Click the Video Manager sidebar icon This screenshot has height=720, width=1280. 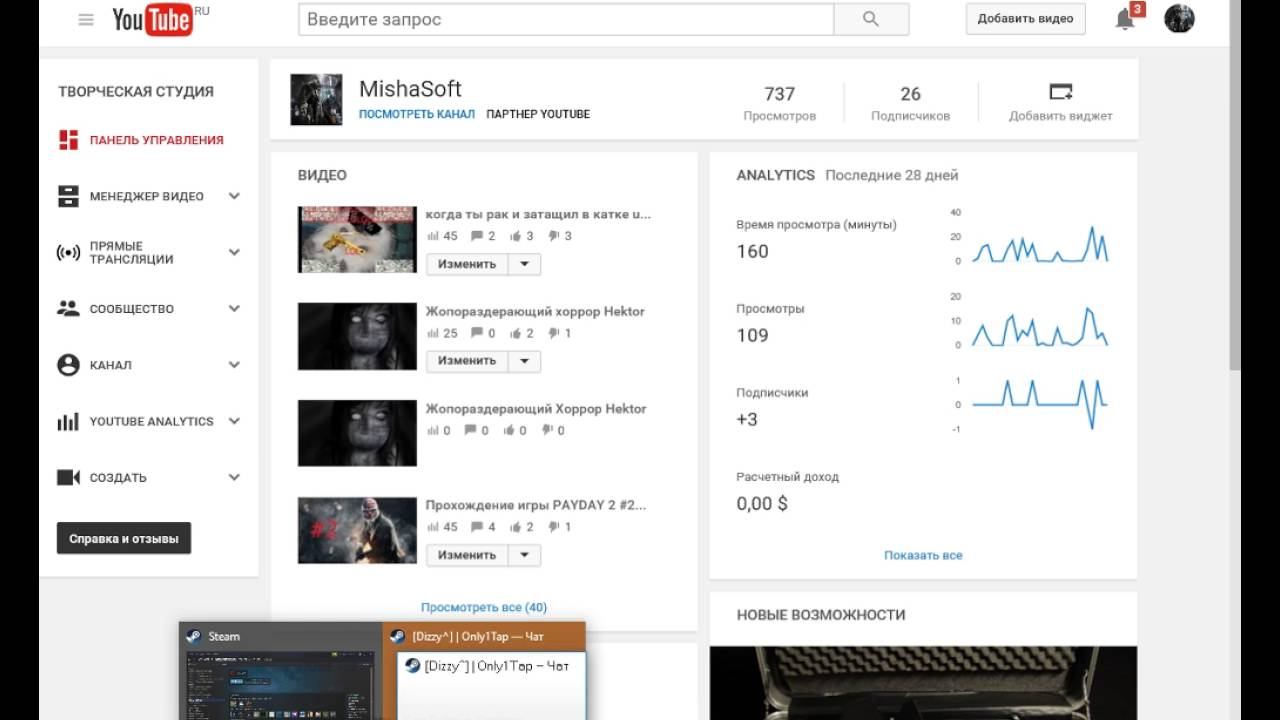click(x=68, y=196)
